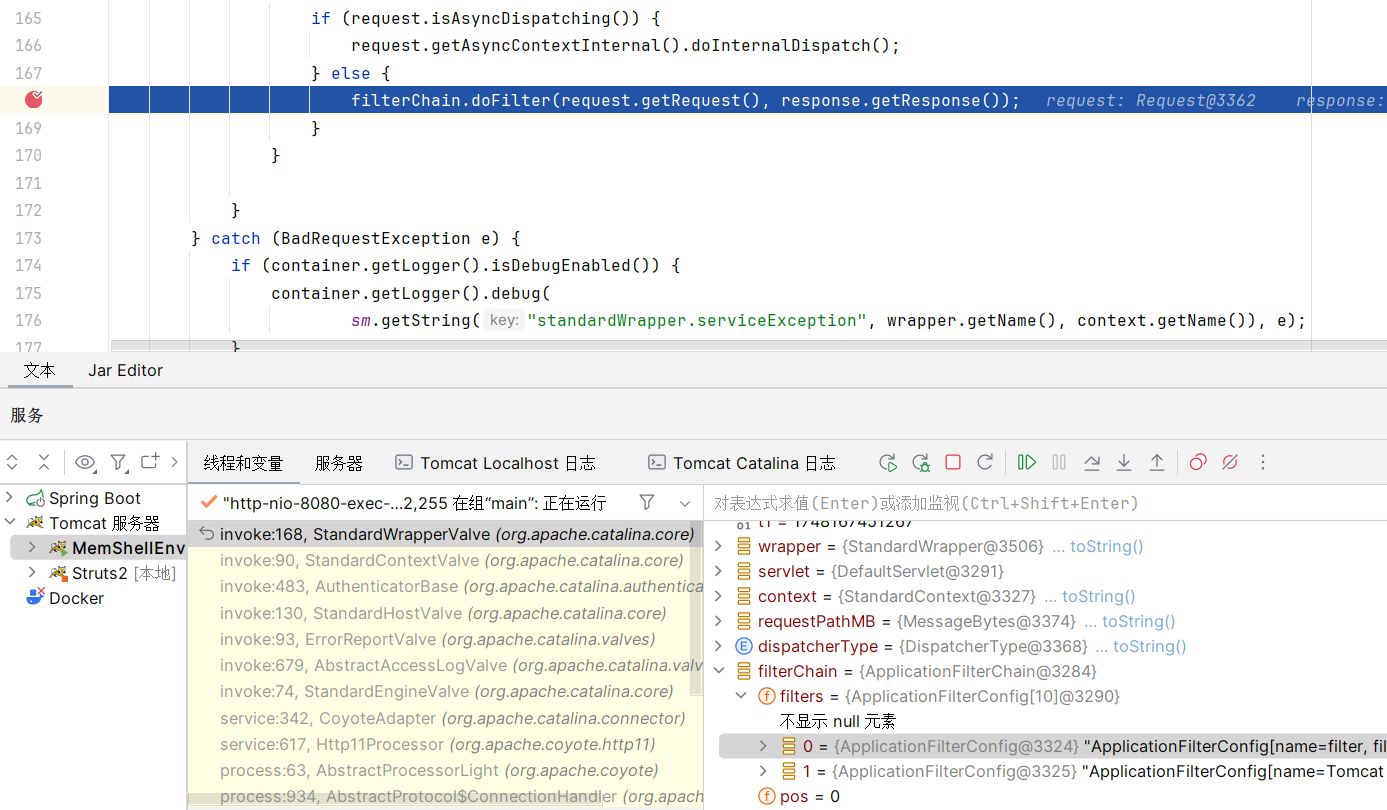Image resolution: width=1387 pixels, height=810 pixels.
Task: Toggle the eye View options icon
Action: (85, 462)
